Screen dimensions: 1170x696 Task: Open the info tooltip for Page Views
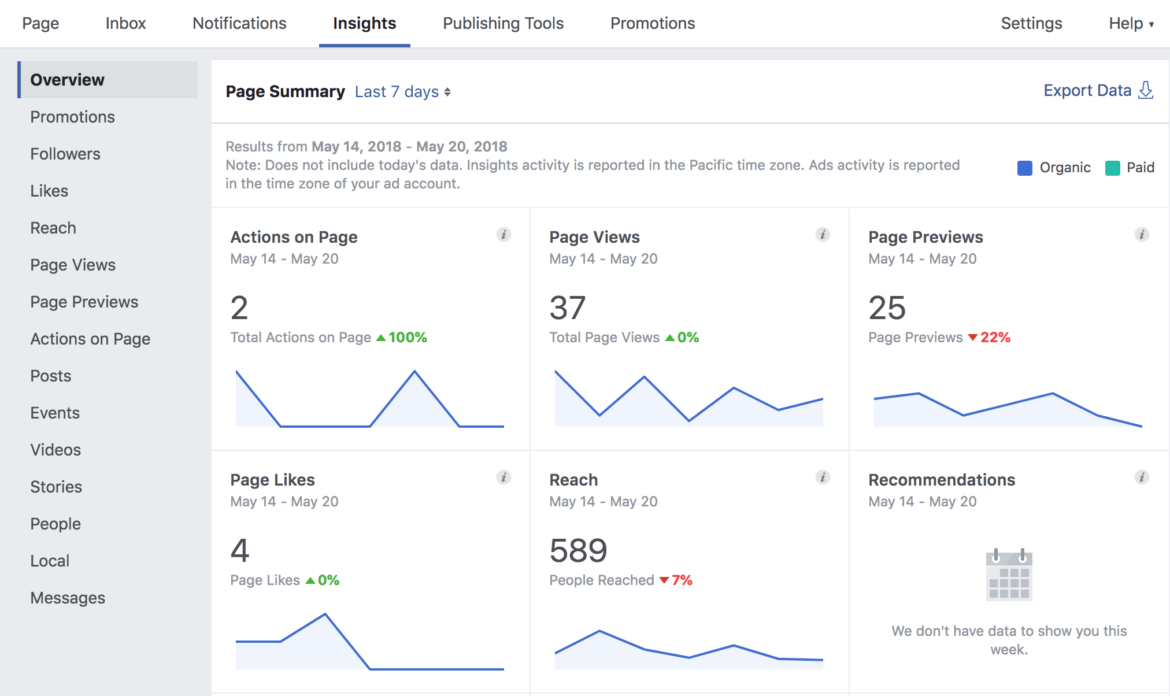coord(822,234)
